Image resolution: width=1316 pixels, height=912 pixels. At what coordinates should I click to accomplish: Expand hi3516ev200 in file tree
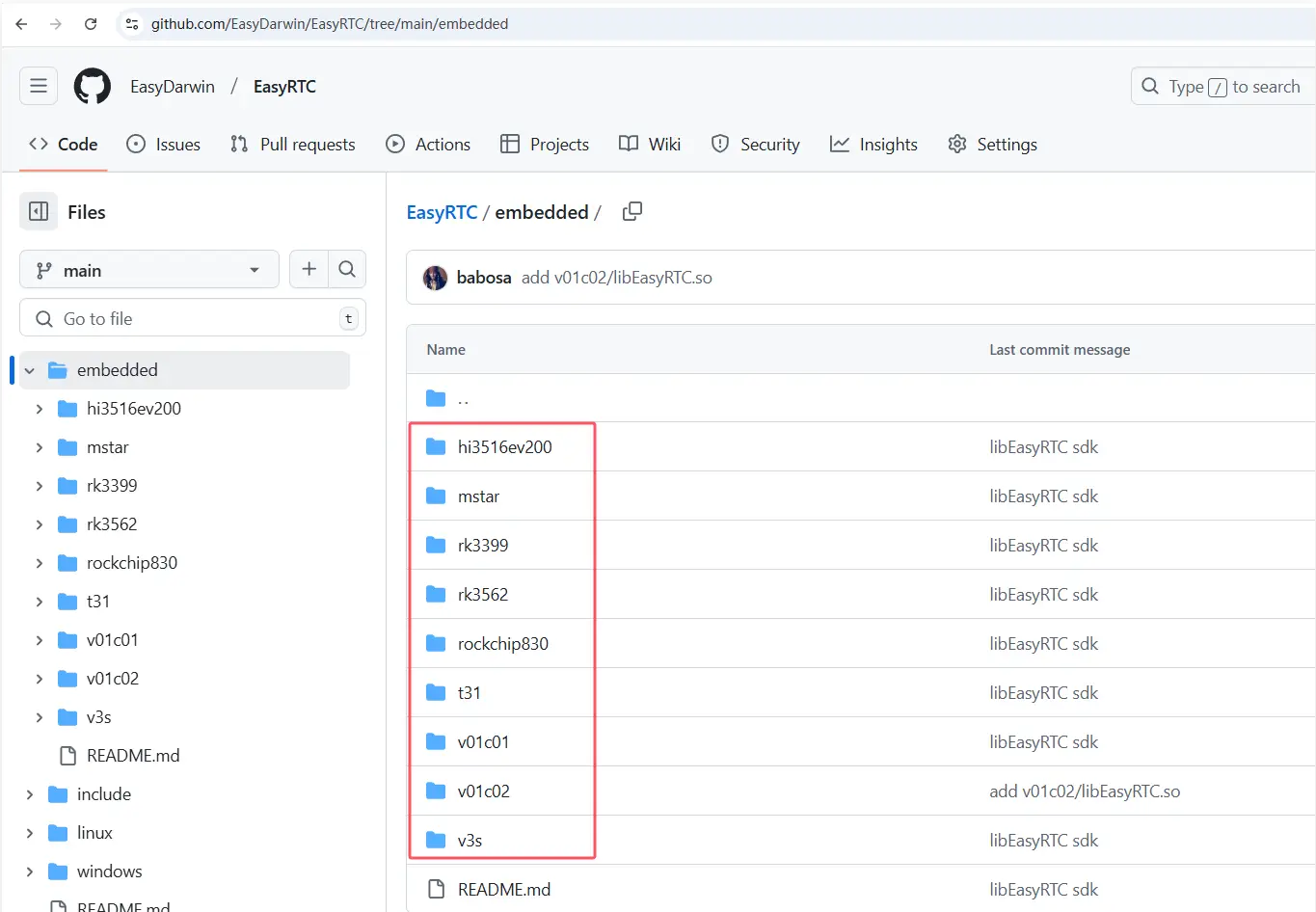coord(39,409)
